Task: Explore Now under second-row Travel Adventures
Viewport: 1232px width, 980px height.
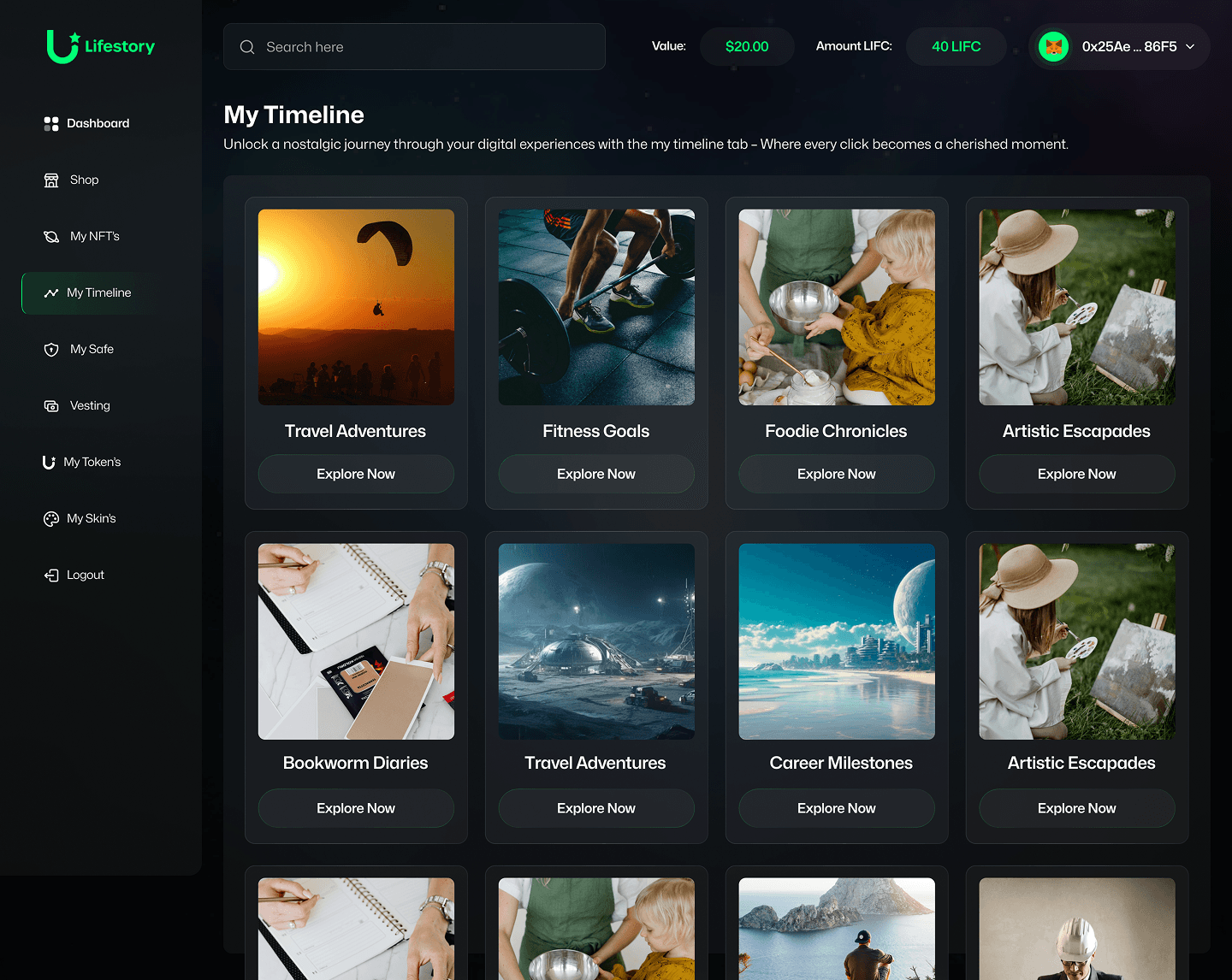Action: (596, 808)
